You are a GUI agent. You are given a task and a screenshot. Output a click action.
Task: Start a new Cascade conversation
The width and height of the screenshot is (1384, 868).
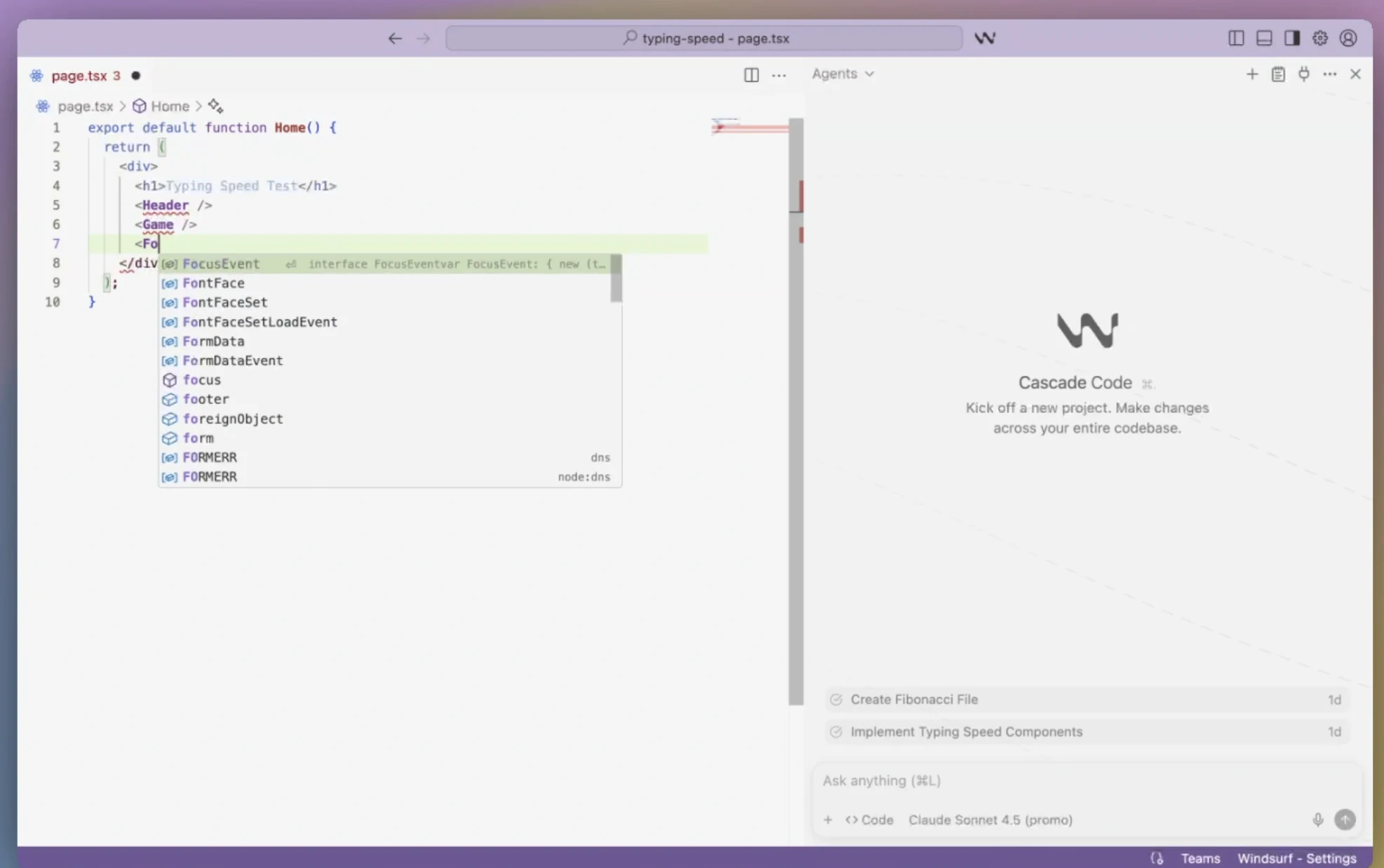click(1251, 74)
